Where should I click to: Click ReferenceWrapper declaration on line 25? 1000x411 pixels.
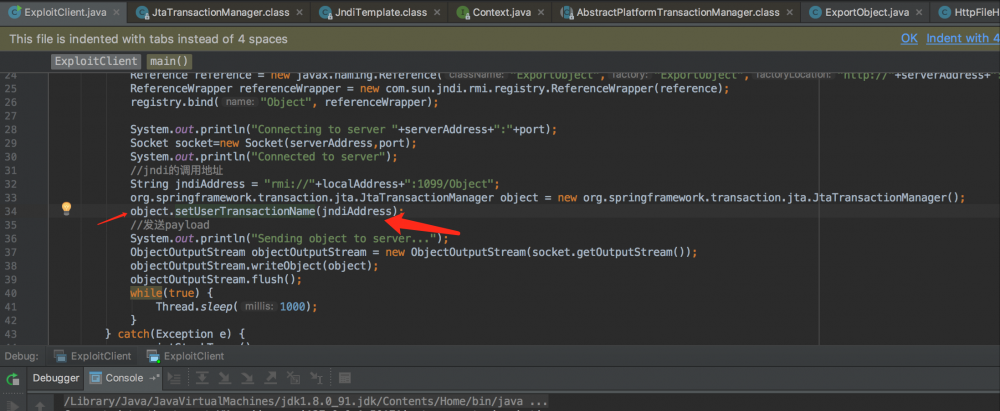[429, 89]
